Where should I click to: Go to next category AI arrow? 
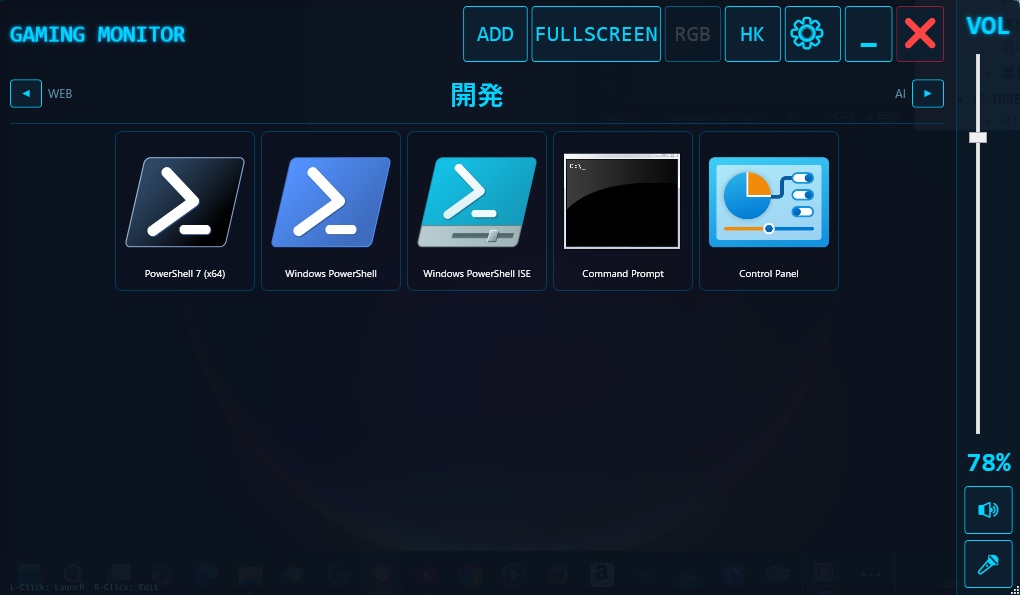click(x=928, y=94)
